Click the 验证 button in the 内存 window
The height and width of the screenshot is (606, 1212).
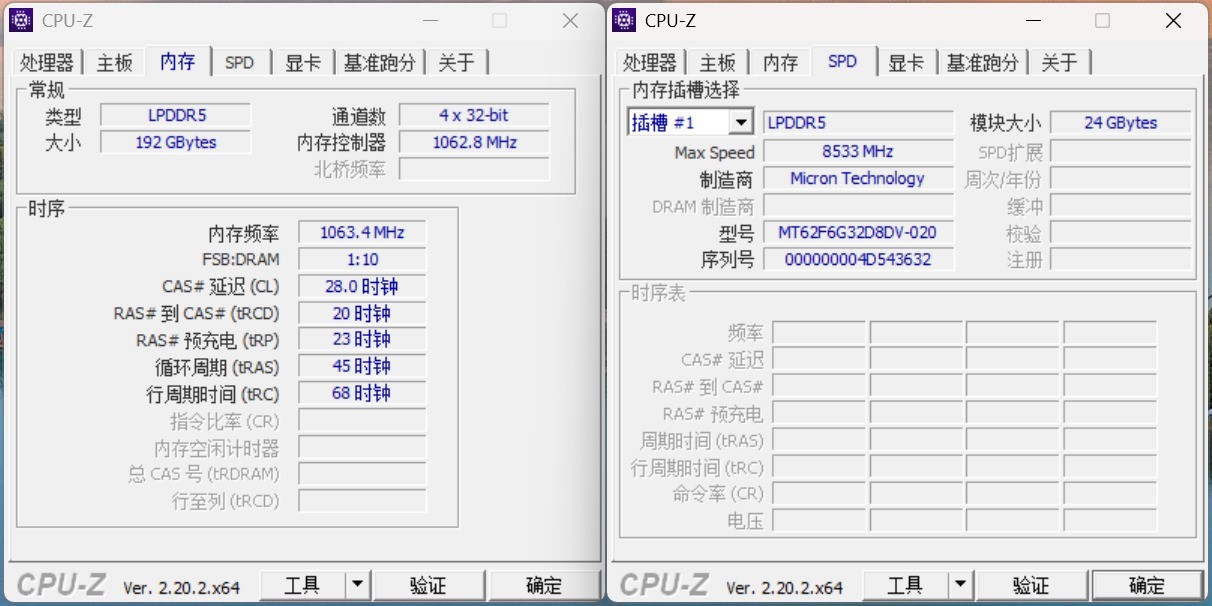pos(428,585)
